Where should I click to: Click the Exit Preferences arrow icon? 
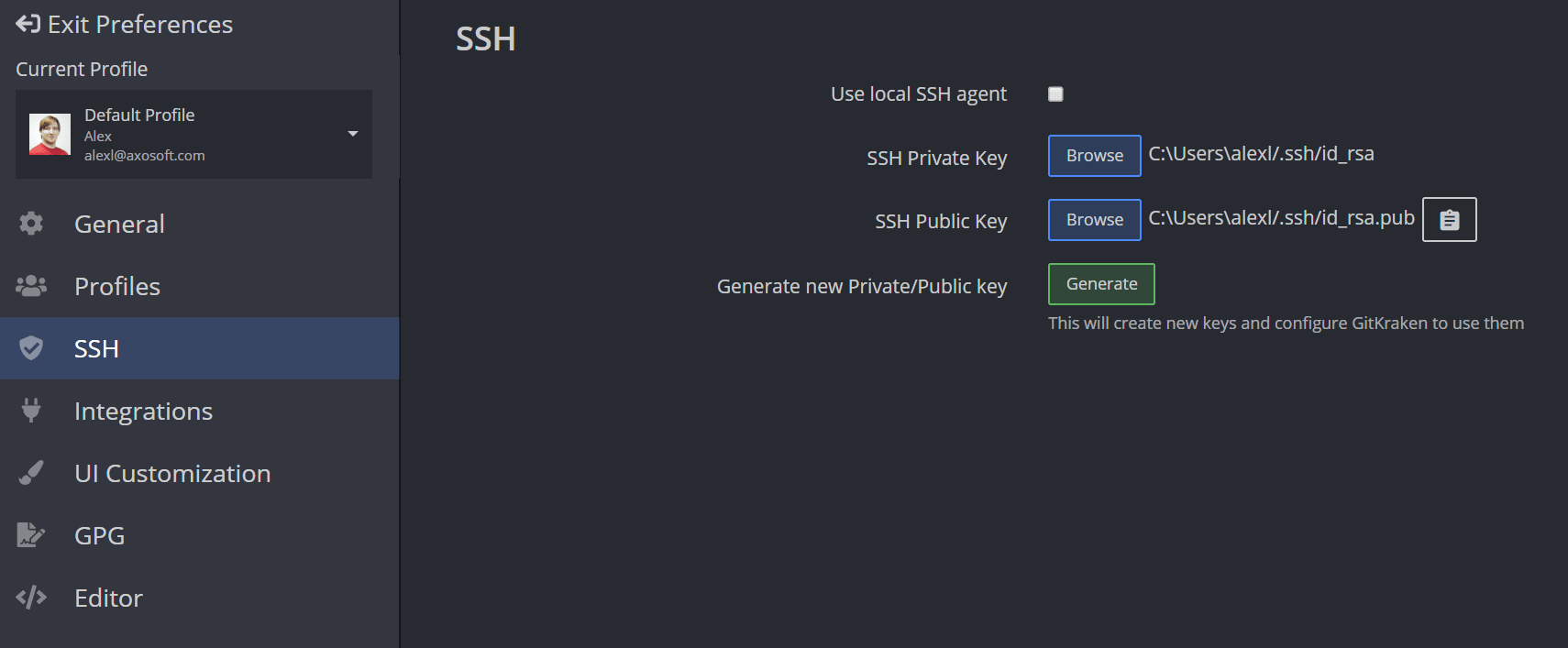point(28,24)
